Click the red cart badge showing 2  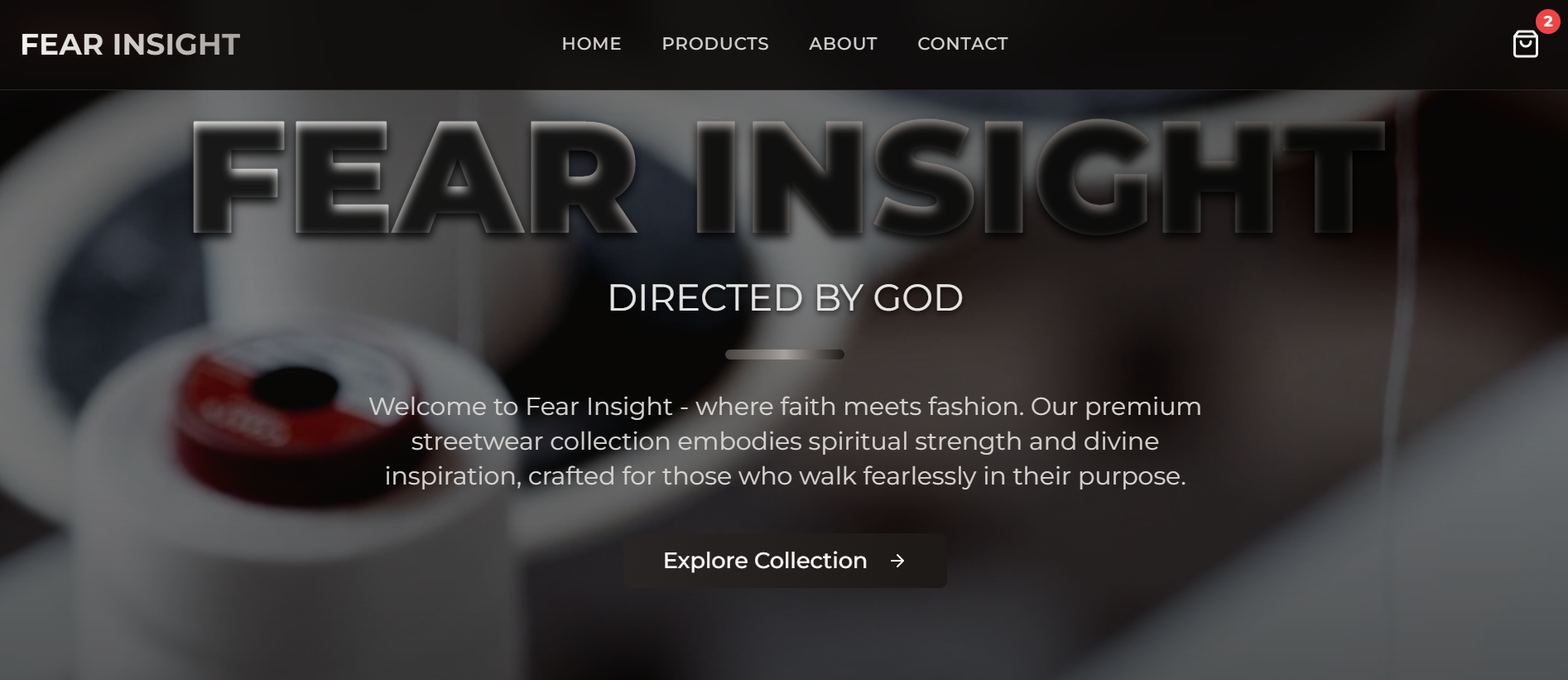coord(1547,22)
